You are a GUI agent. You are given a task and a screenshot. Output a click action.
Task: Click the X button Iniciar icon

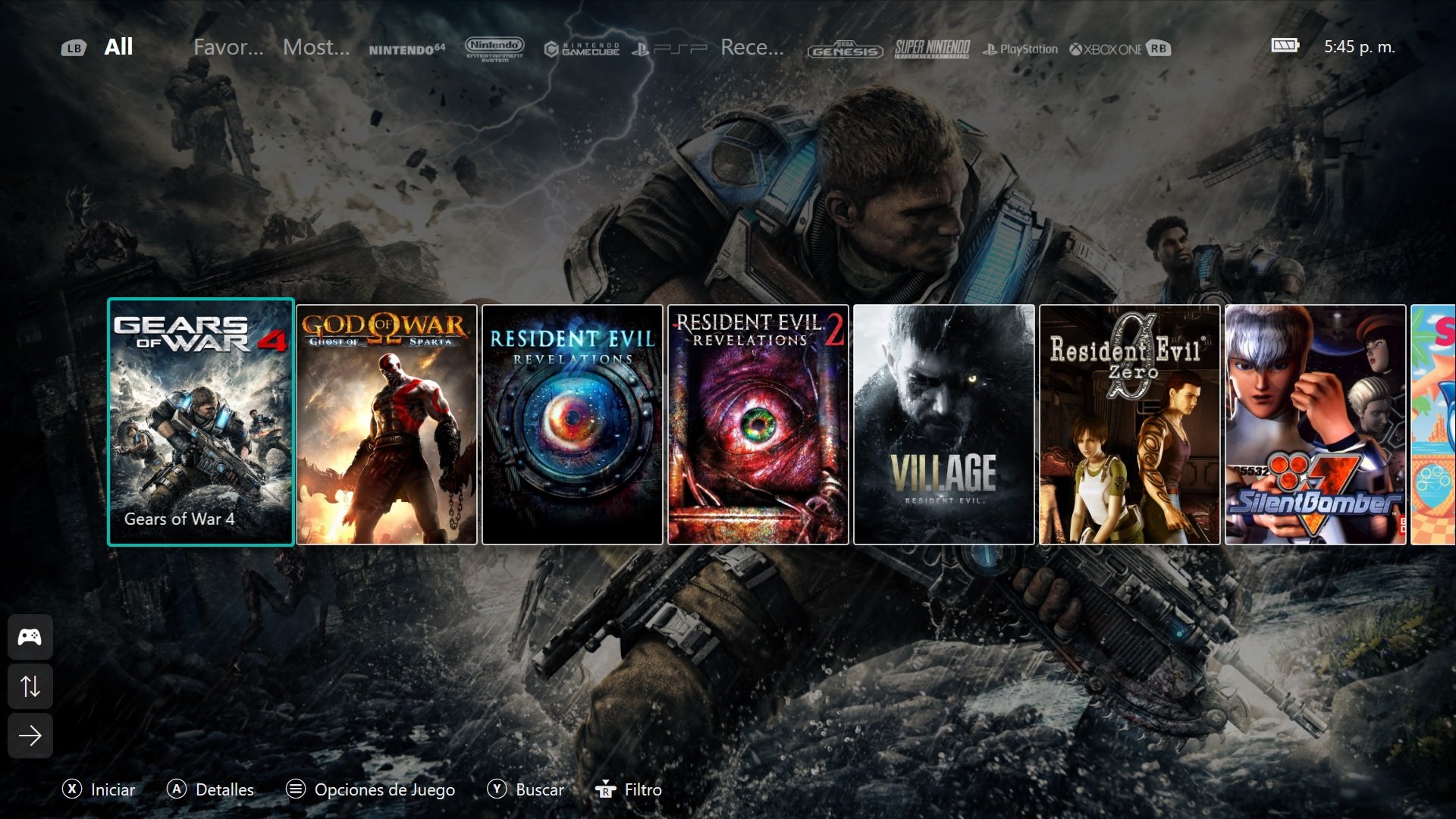click(72, 789)
